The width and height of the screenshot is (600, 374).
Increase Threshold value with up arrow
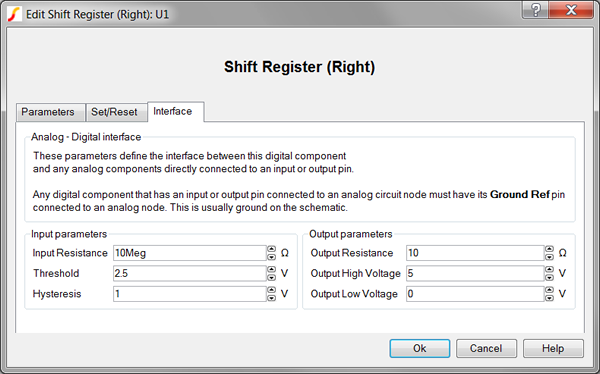tap(271, 269)
